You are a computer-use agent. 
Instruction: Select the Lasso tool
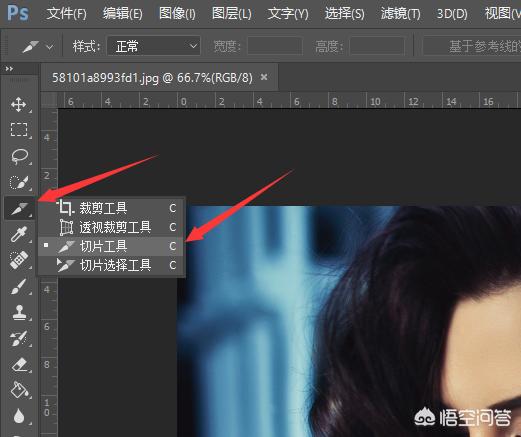19,156
